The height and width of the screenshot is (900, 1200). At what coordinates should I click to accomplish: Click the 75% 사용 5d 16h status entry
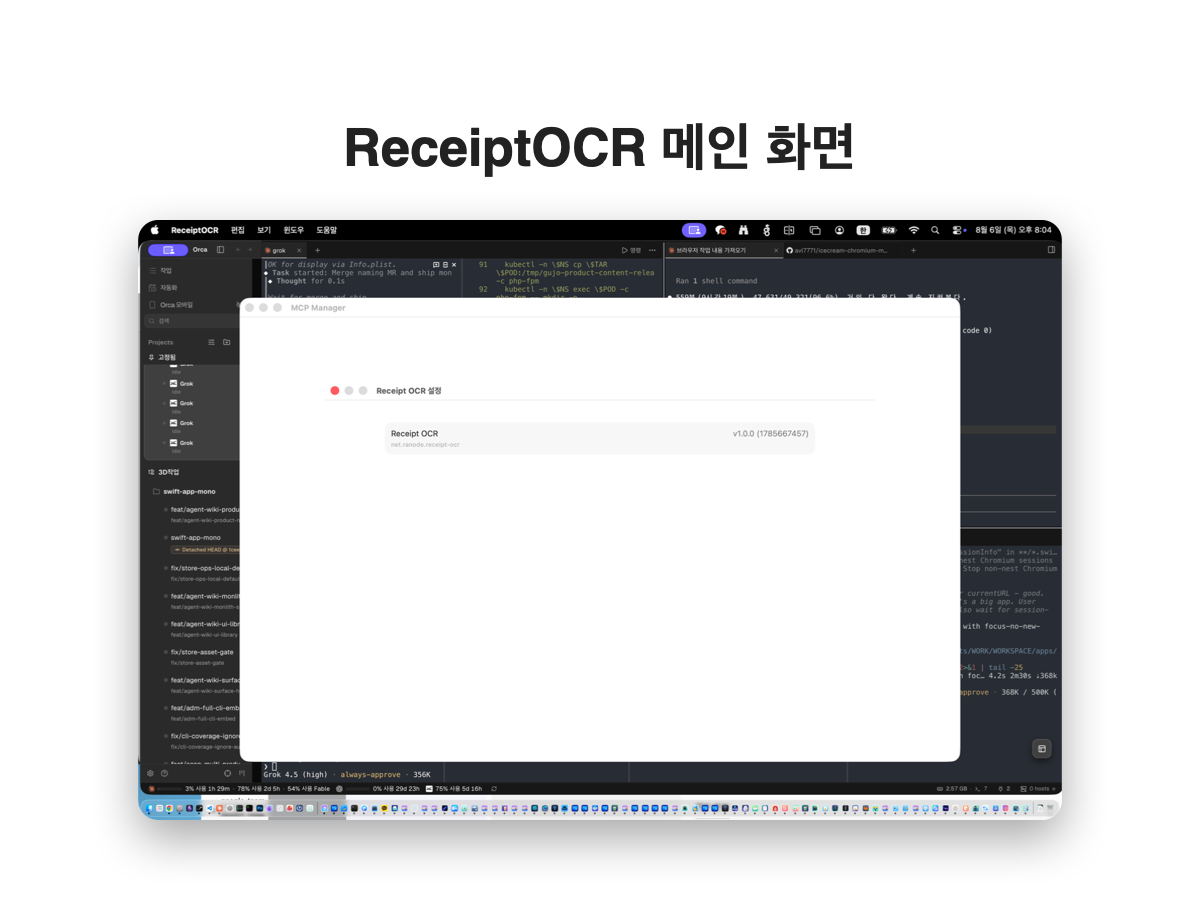point(453,788)
